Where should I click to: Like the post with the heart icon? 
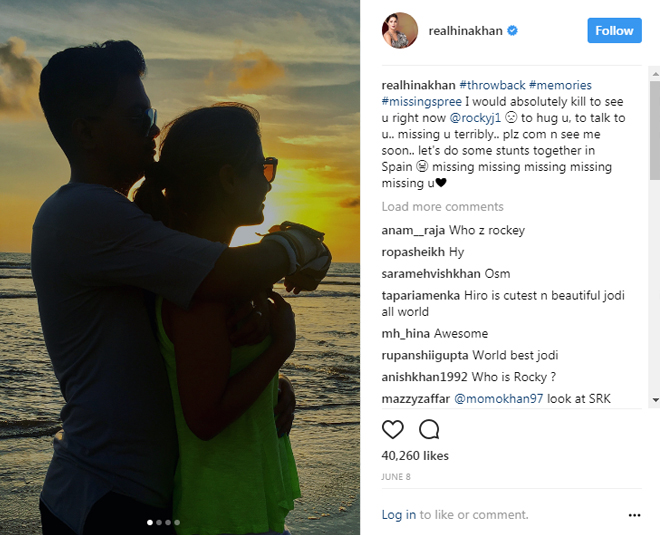(393, 429)
